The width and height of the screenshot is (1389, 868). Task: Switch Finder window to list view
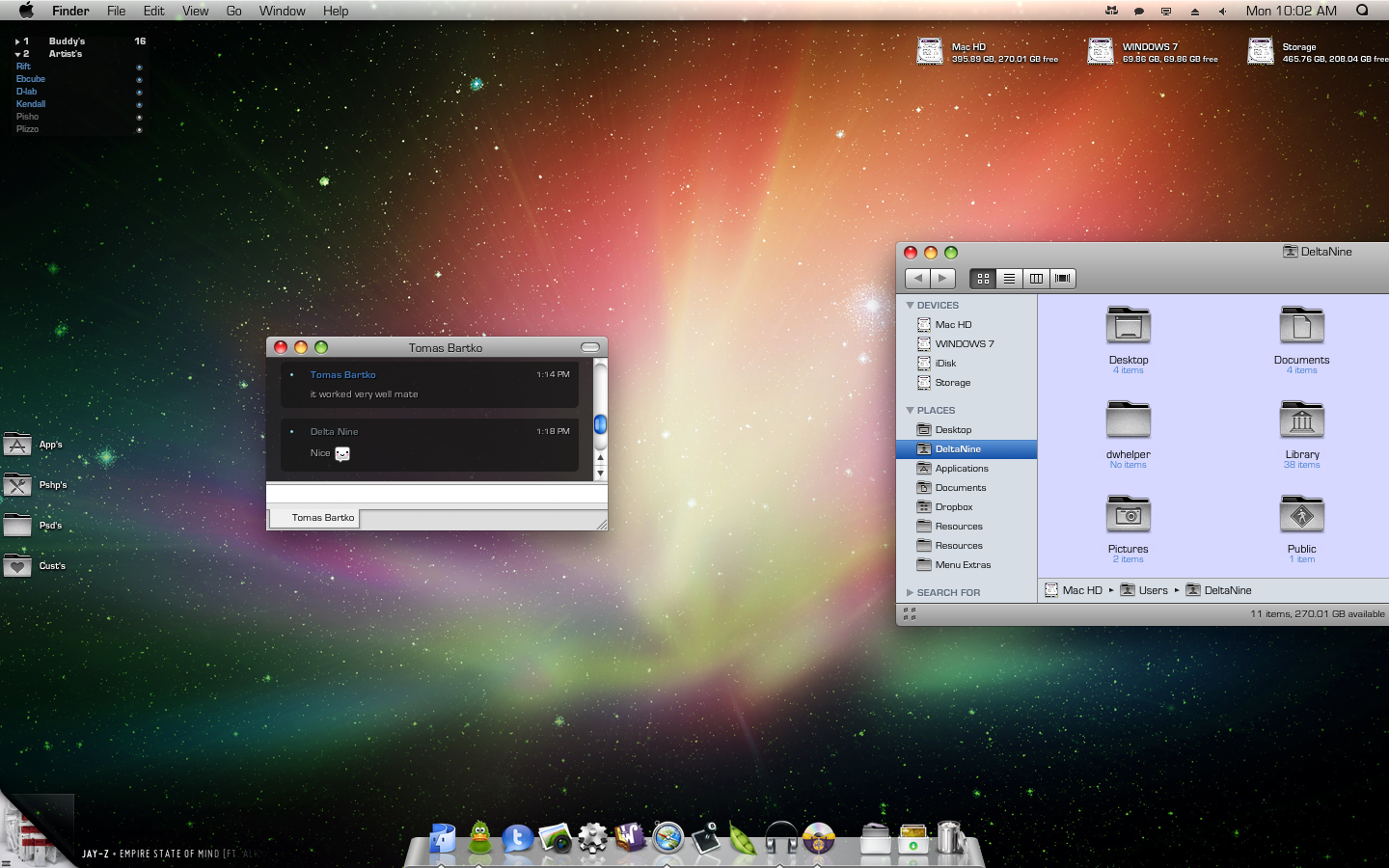click(1009, 279)
